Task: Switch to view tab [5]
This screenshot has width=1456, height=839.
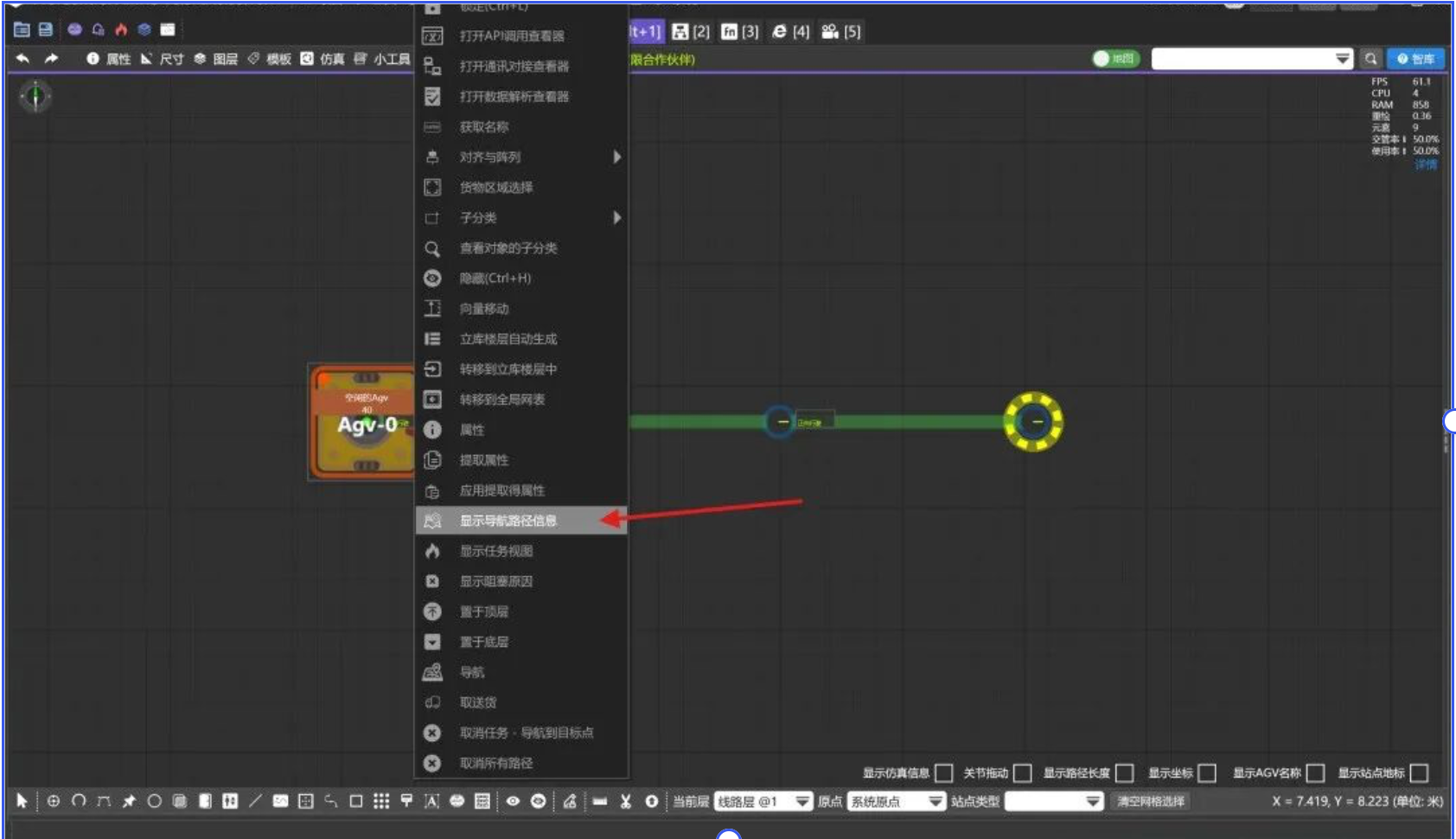Action: tap(841, 32)
